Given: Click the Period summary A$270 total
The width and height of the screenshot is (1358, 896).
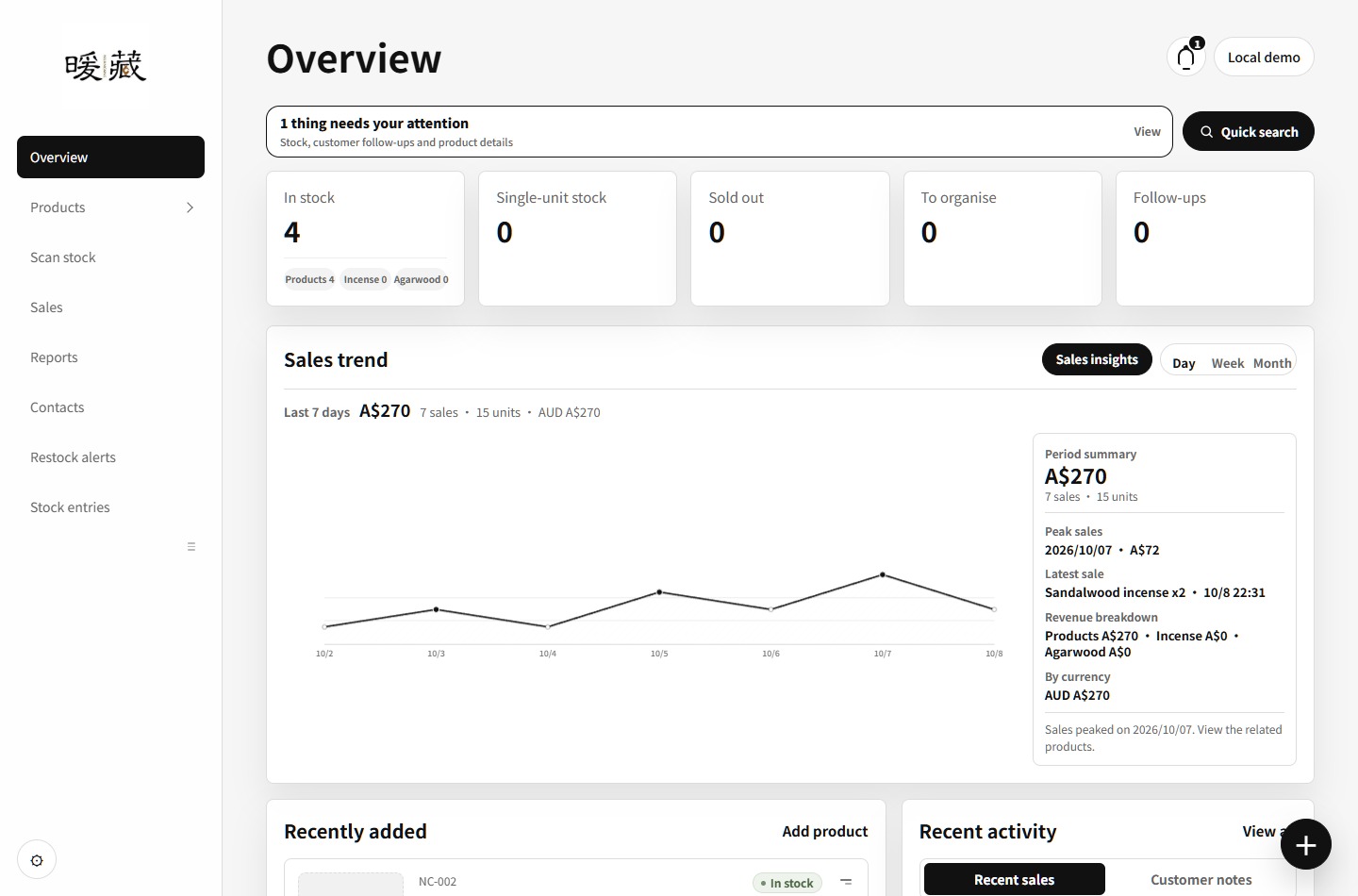Looking at the screenshot, I should 1075,476.
